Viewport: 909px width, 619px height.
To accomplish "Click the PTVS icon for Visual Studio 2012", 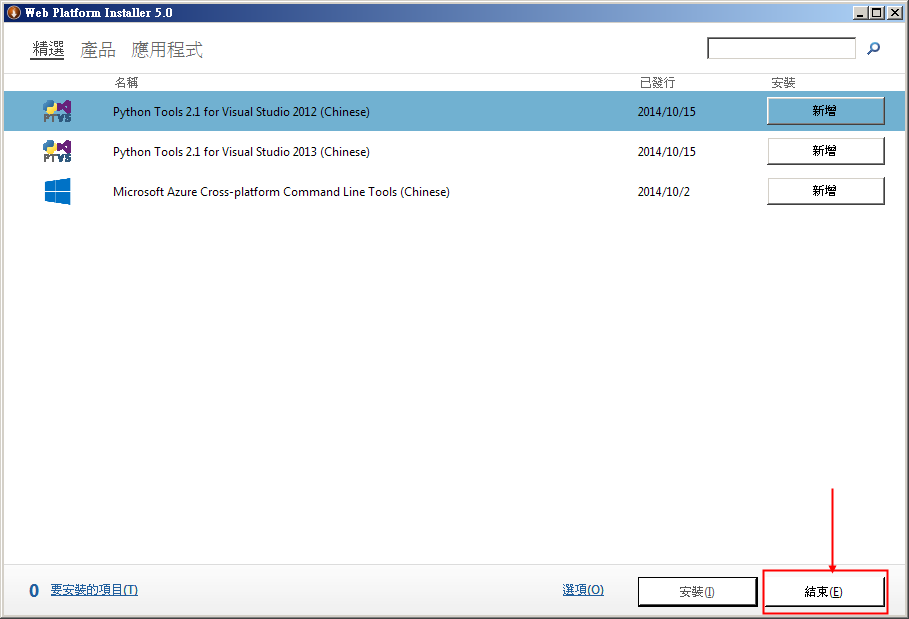I will [x=57, y=111].
